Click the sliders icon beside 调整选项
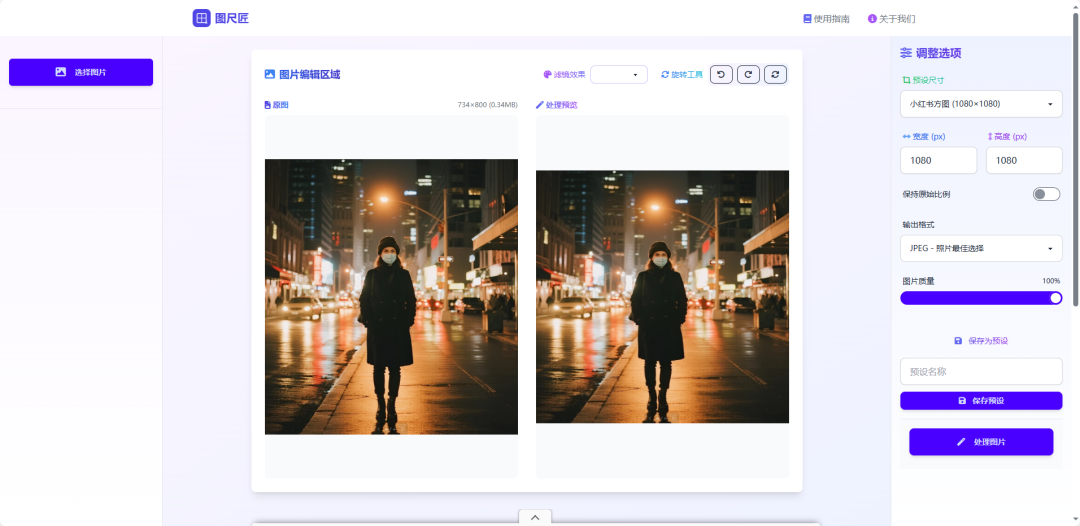The image size is (1080, 526). coord(906,53)
